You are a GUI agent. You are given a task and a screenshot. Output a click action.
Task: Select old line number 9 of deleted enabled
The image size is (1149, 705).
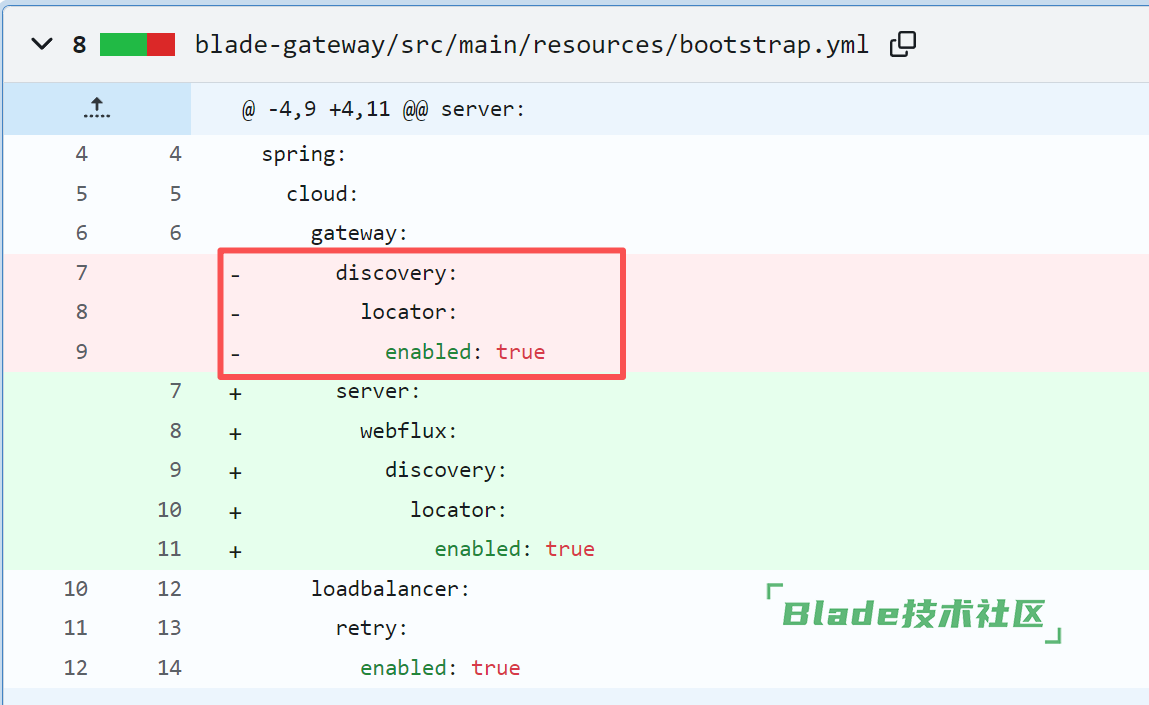click(81, 352)
